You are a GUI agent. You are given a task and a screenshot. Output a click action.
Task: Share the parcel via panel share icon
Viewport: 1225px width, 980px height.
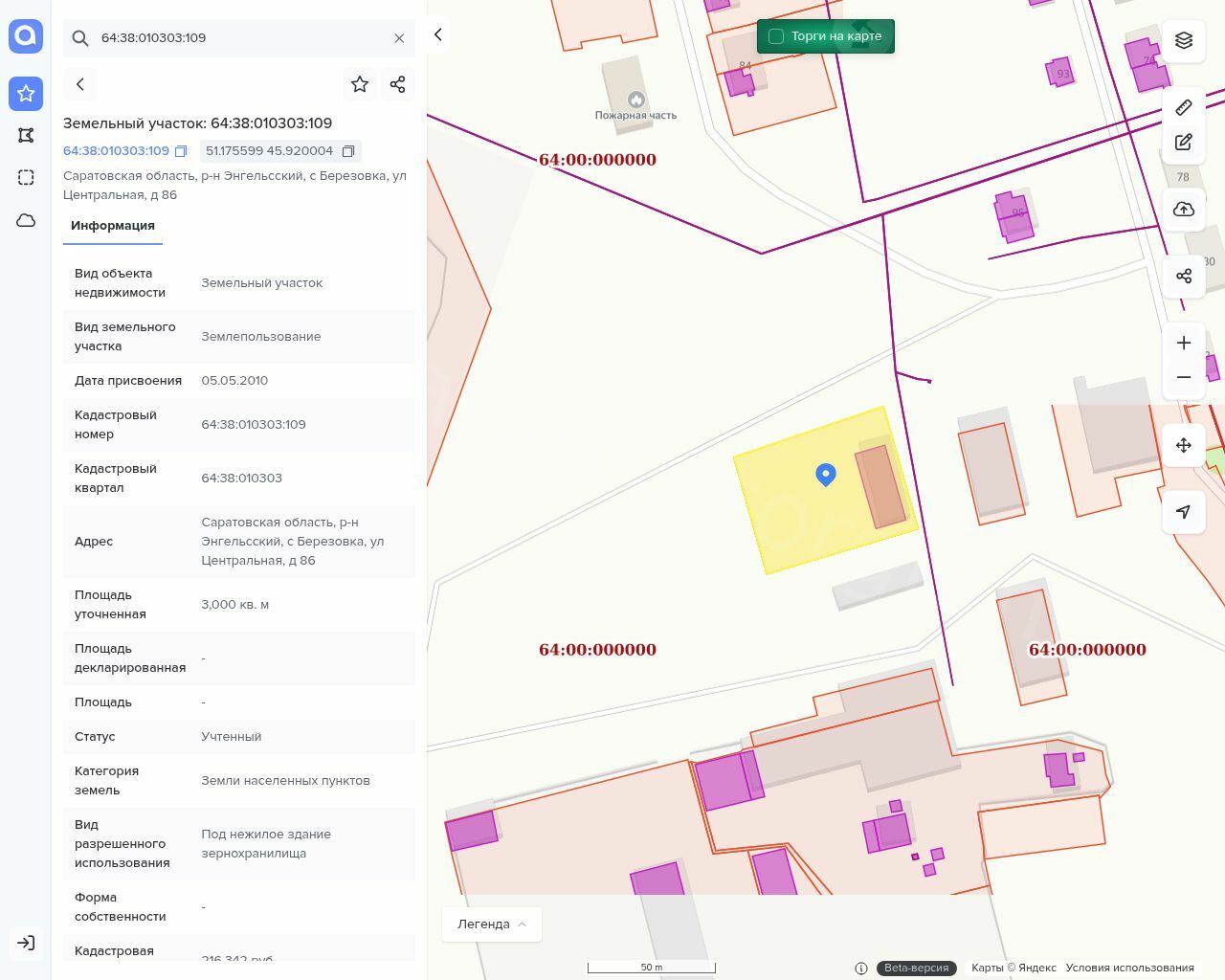(398, 84)
